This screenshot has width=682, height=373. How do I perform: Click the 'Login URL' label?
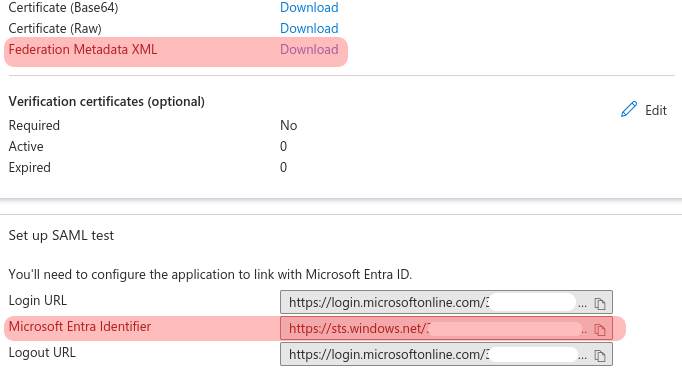pos(38,300)
